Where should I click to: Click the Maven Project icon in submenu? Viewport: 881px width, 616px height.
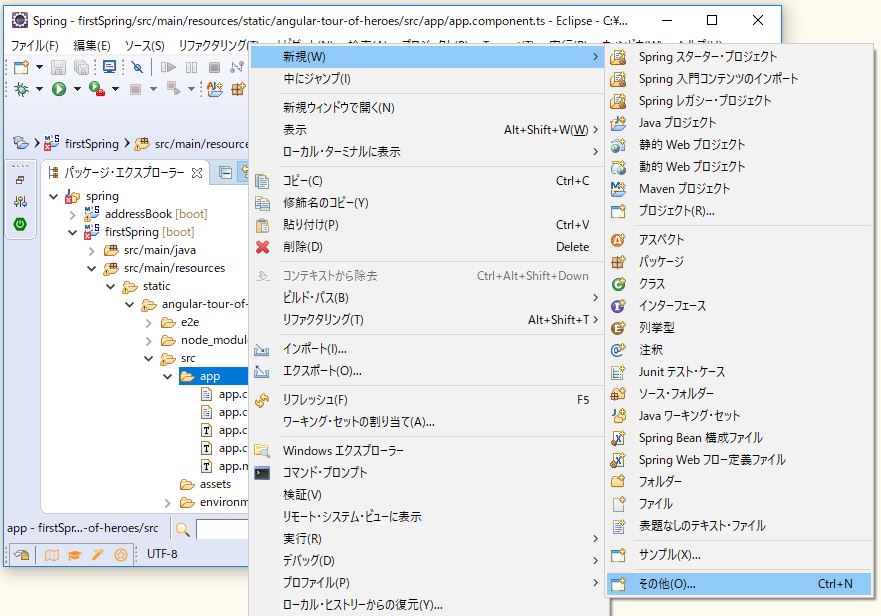point(618,189)
